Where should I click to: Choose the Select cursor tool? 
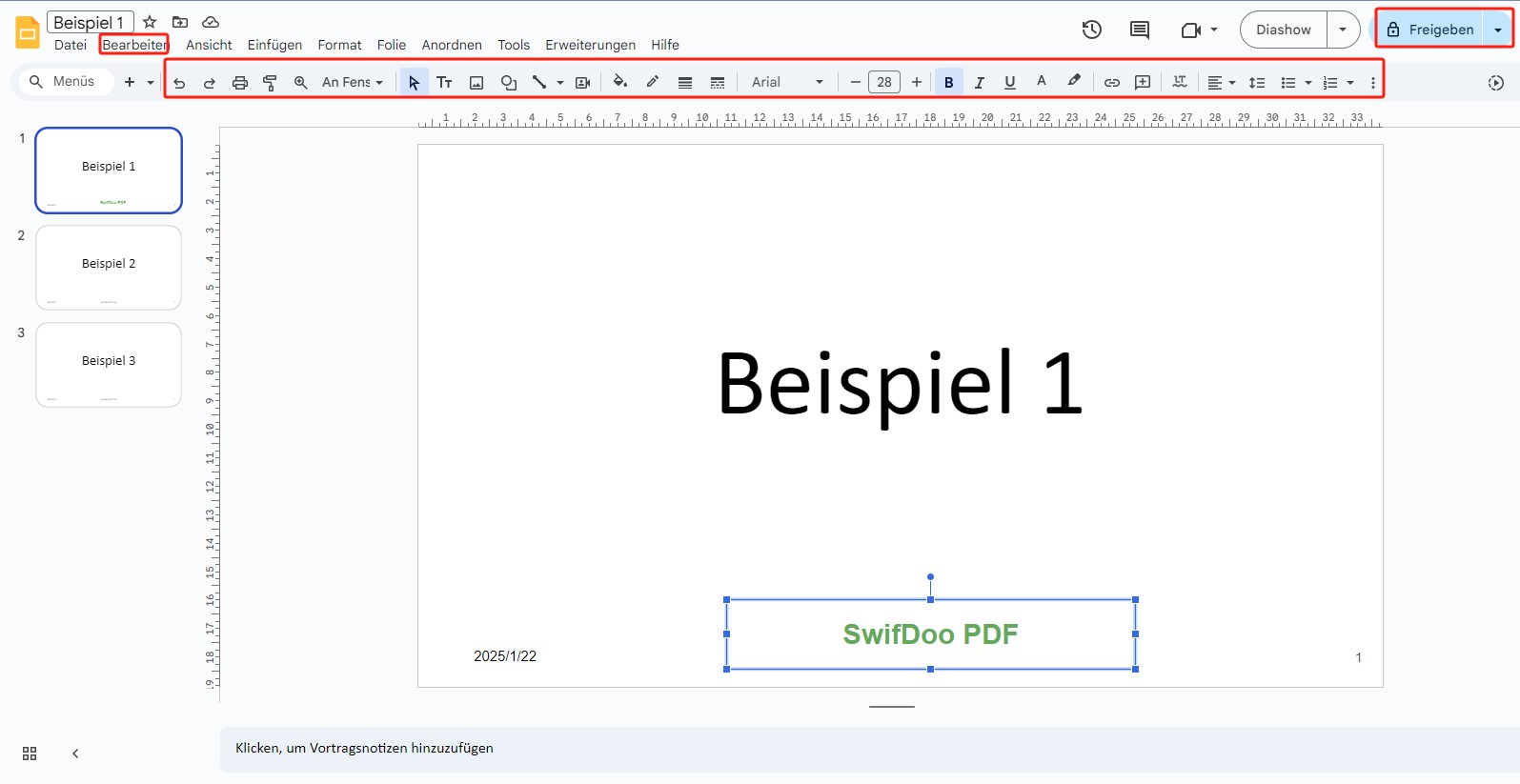[414, 83]
